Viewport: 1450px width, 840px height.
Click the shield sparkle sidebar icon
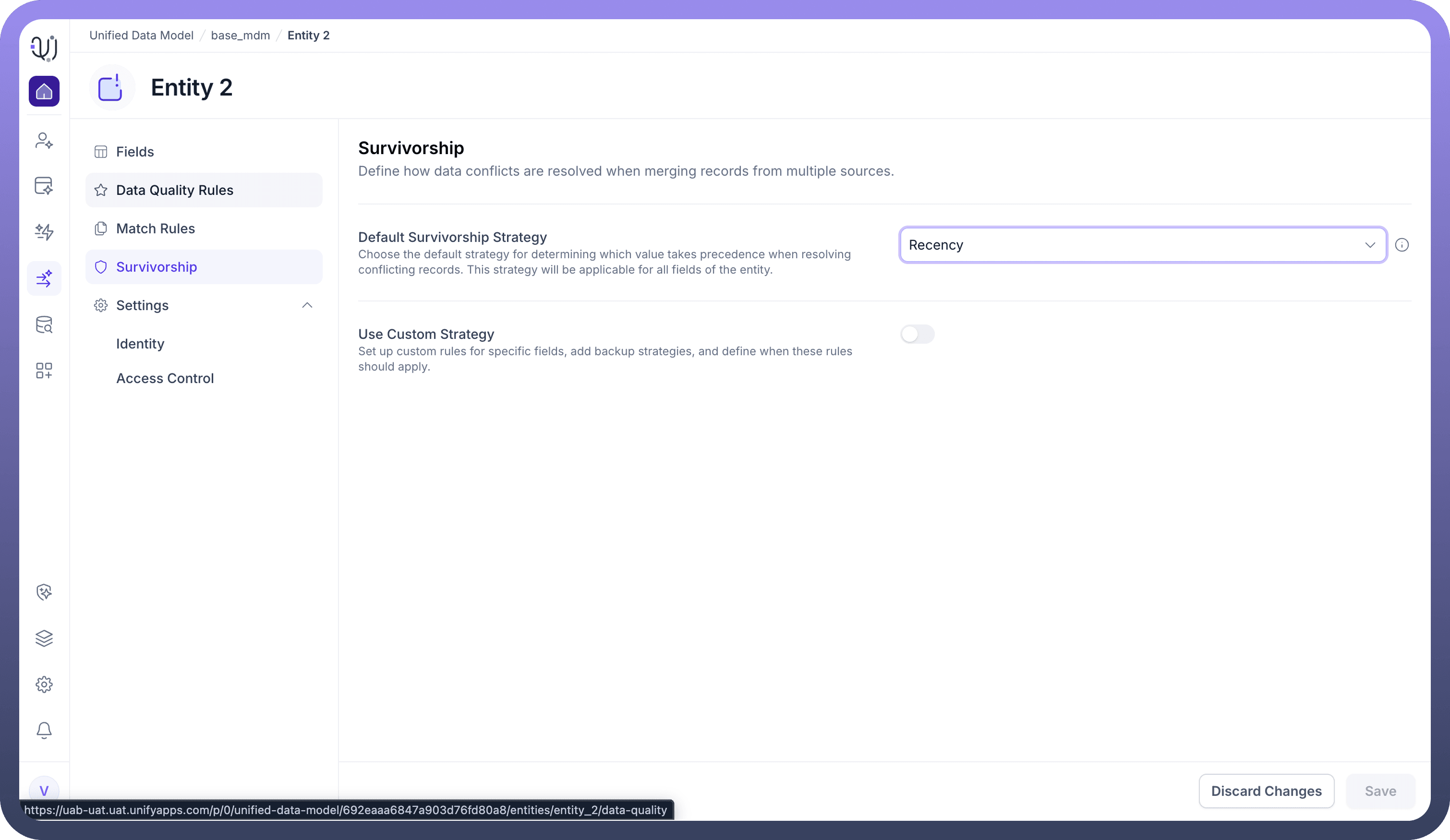coord(44,592)
